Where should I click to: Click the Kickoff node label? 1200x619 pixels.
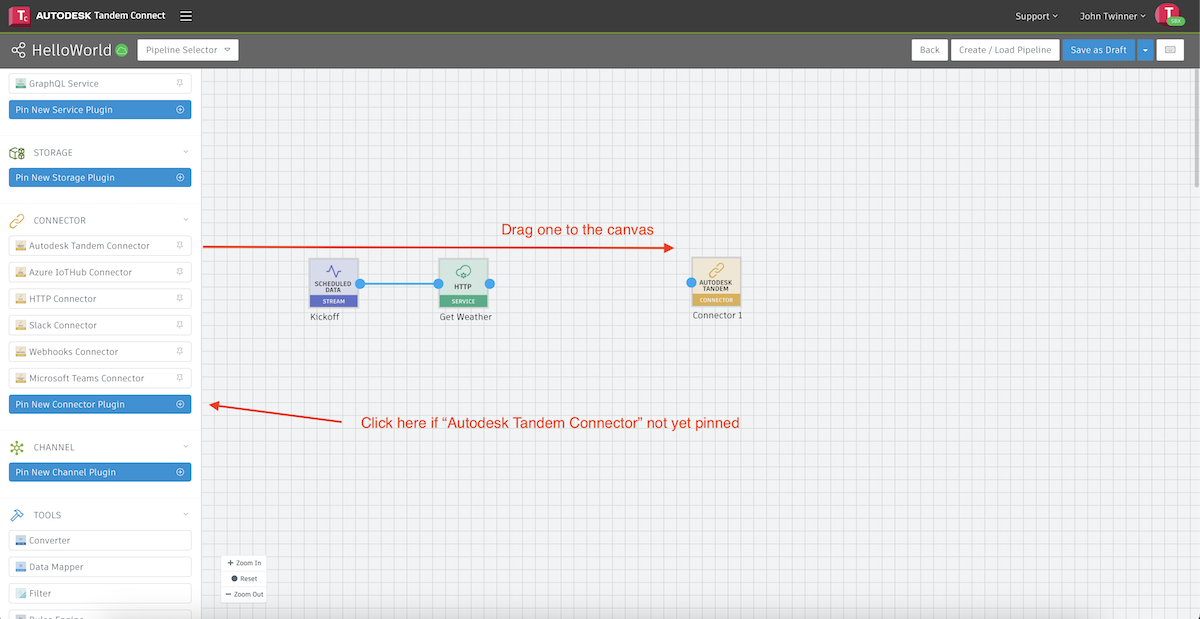click(x=325, y=317)
